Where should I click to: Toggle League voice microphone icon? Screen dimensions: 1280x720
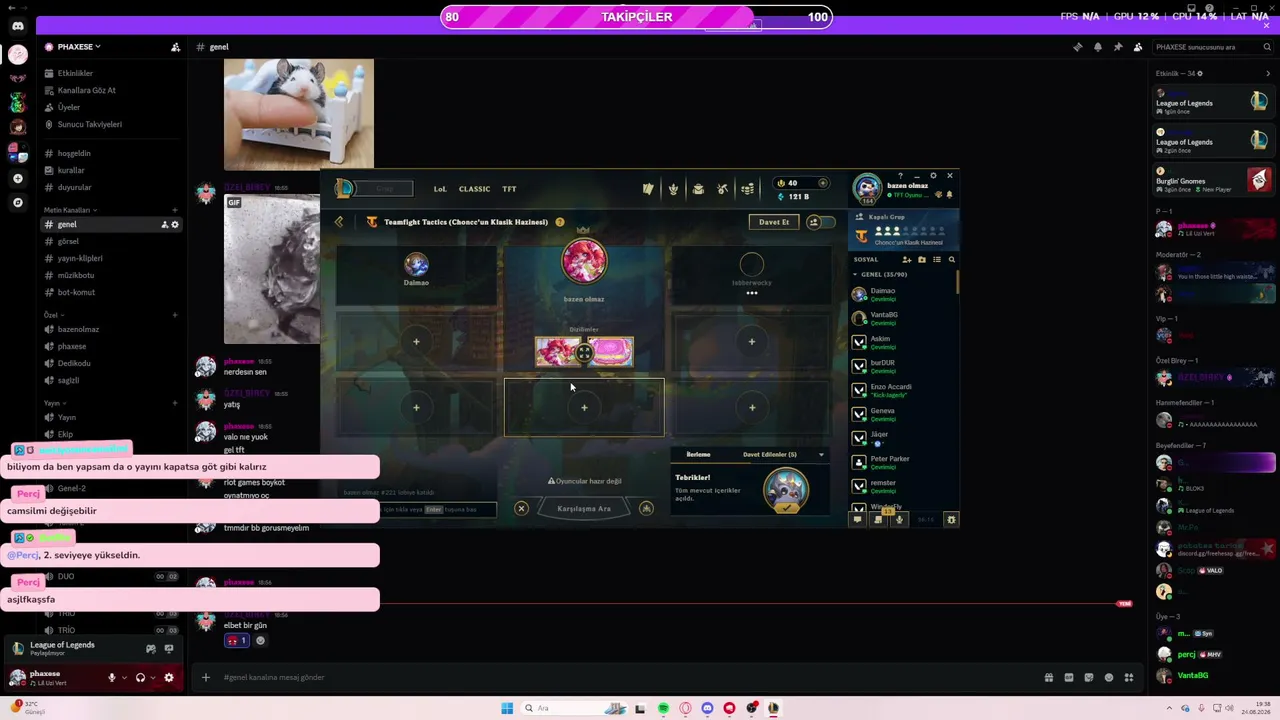899,519
